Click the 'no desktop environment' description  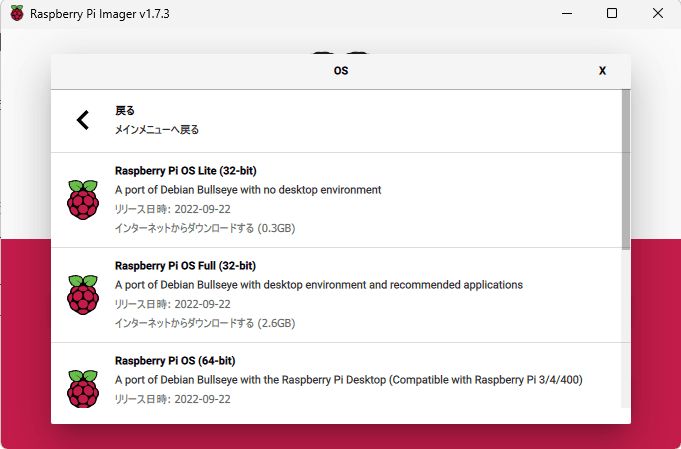point(248,190)
